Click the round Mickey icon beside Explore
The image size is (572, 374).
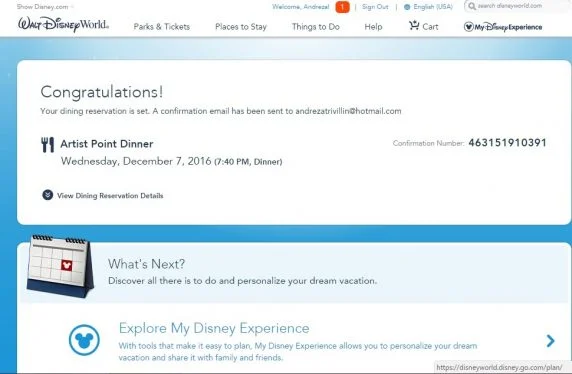pyautogui.click(x=84, y=340)
